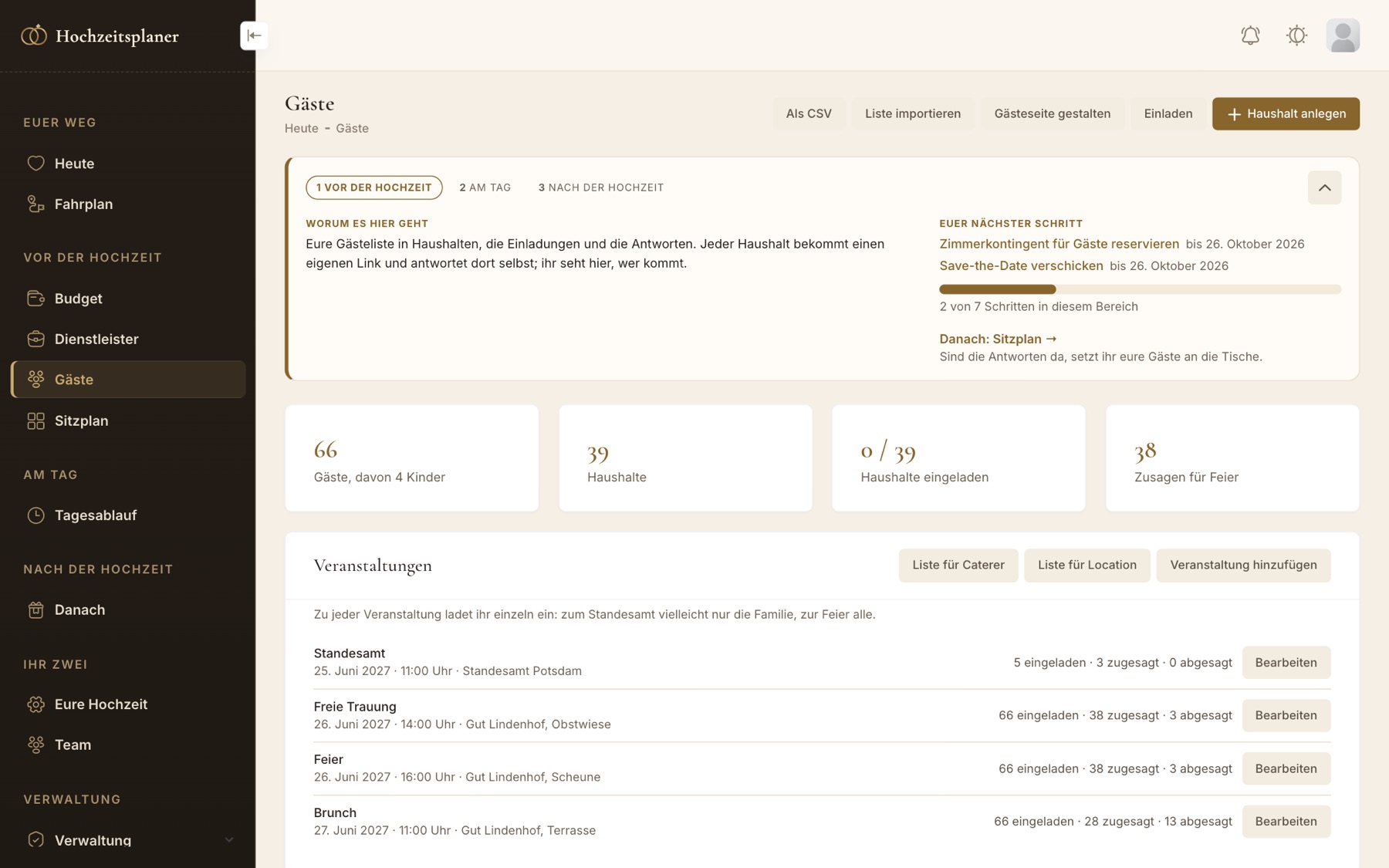
Task: Open Tagesablauf in sidebar
Action: coord(128,515)
